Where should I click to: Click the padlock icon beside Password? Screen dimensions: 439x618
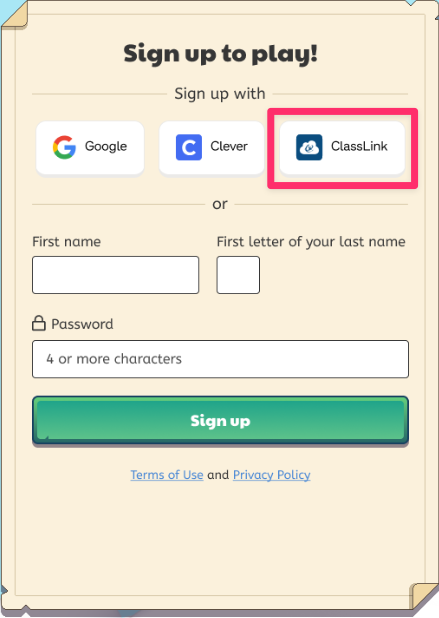pyautogui.click(x=39, y=323)
